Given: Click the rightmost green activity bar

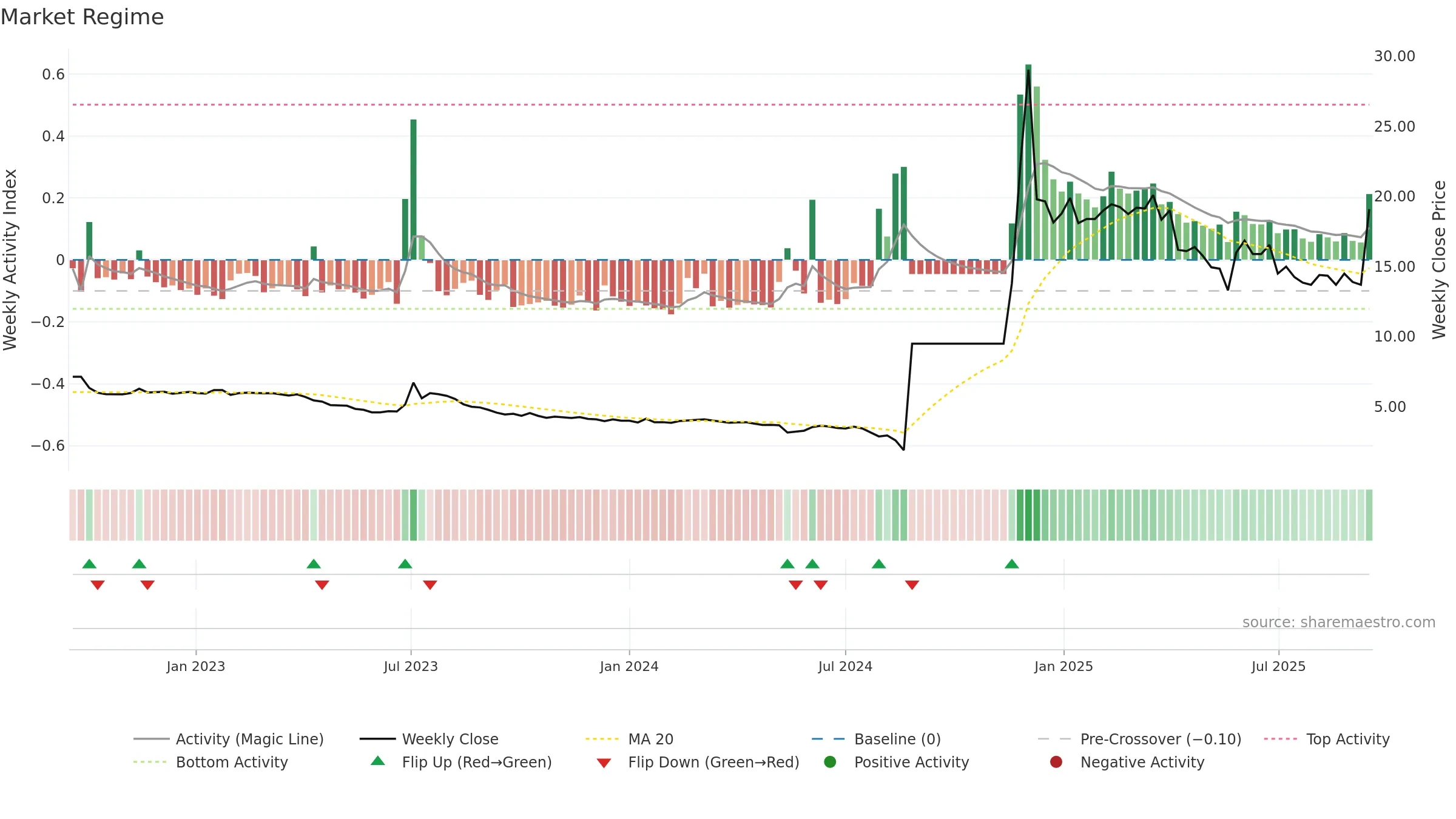Looking at the screenshot, I should click(x=1369, y=227).
